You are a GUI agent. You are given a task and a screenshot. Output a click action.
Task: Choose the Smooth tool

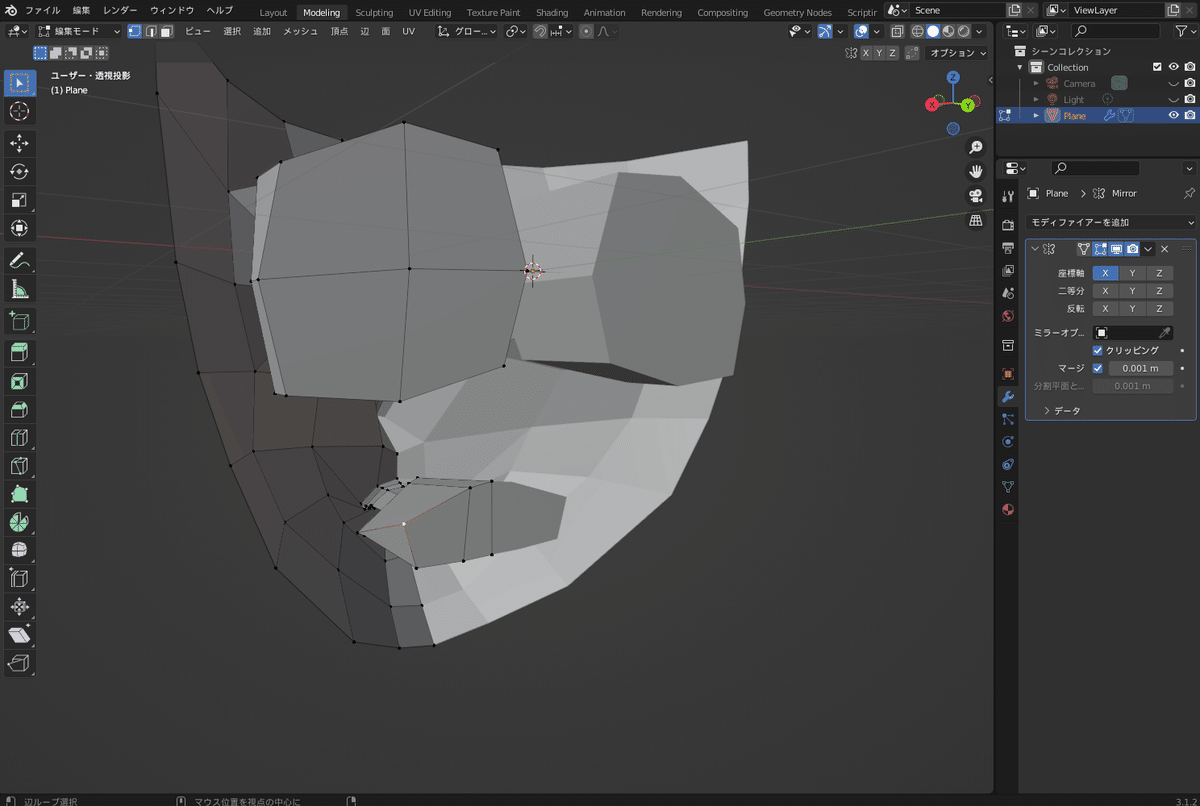coord(19,550)
